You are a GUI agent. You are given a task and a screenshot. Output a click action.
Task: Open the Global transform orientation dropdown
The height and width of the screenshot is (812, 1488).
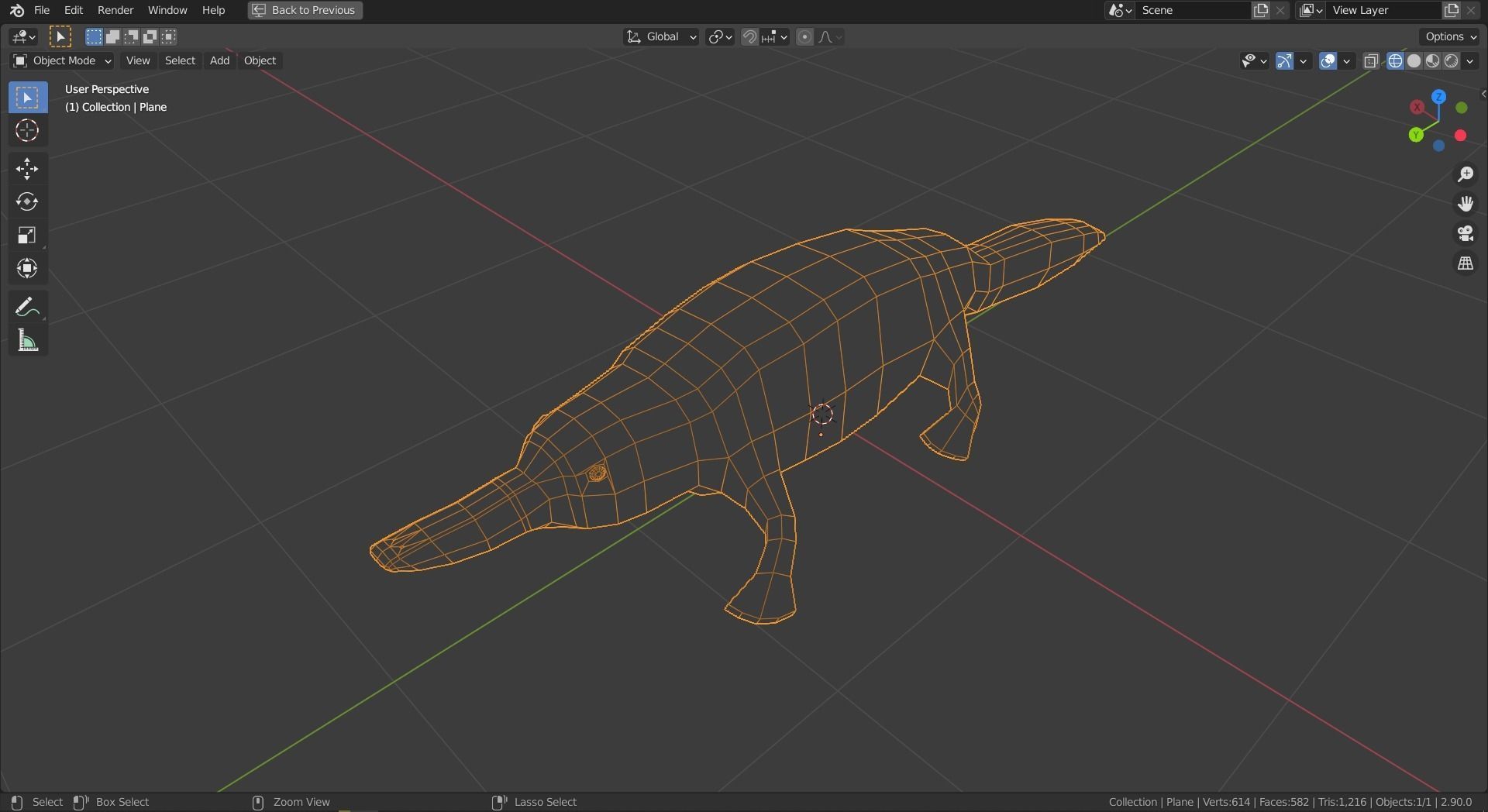pyautogui.click(x=661, y=36)
